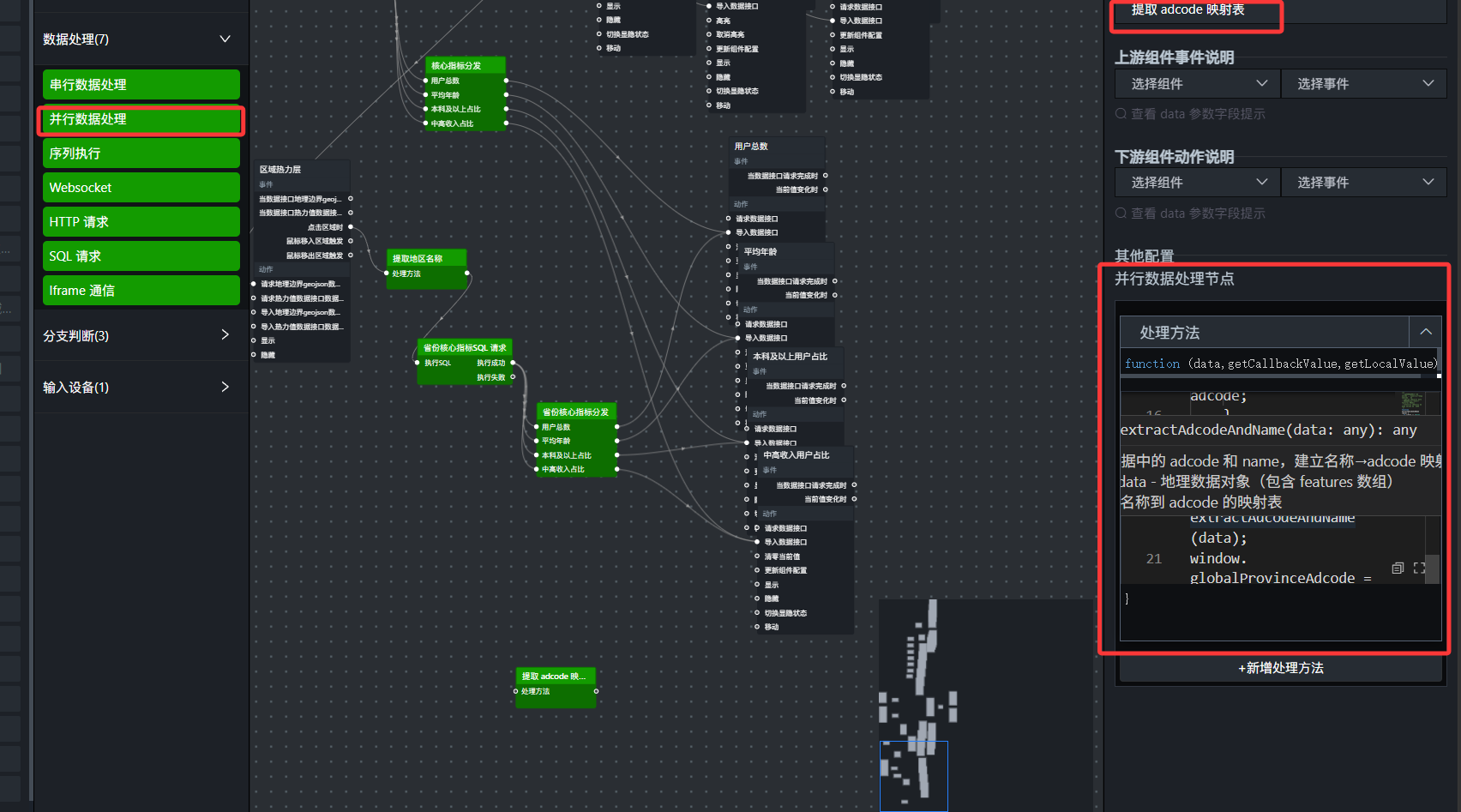Click 区域热力层 鼠标移入区域触发 port
Viewport: 1461px width, 812px height.
point(350,241)
